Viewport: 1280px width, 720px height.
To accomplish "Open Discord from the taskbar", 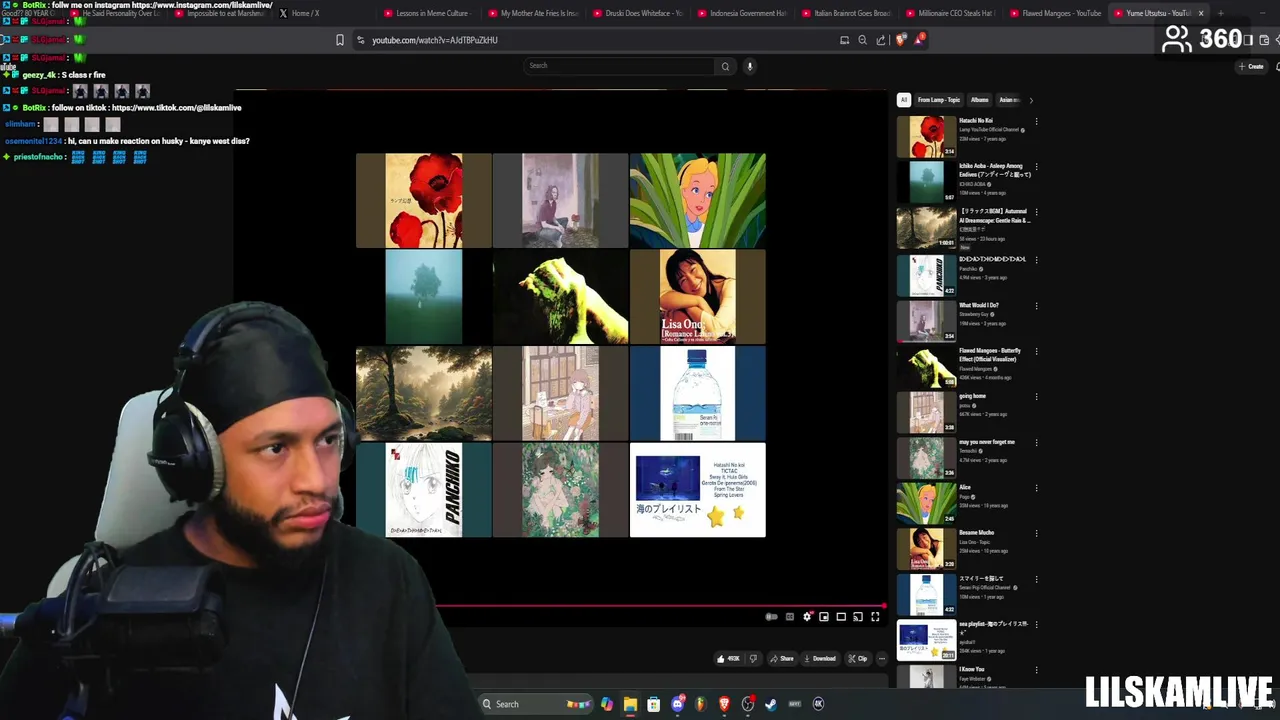I will (677, 704).
